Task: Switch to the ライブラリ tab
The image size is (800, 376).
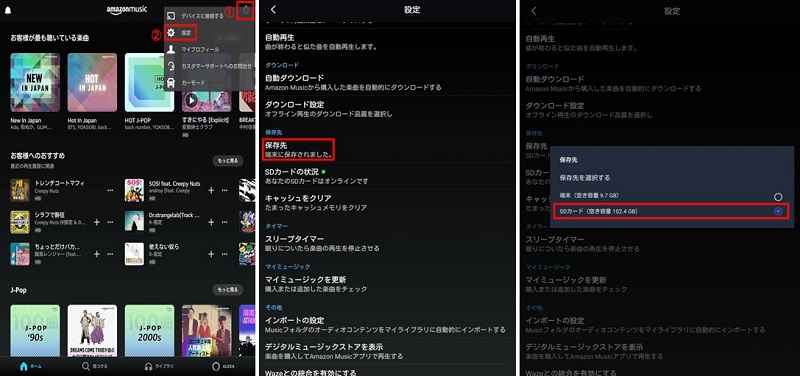Action: (159, 366)
